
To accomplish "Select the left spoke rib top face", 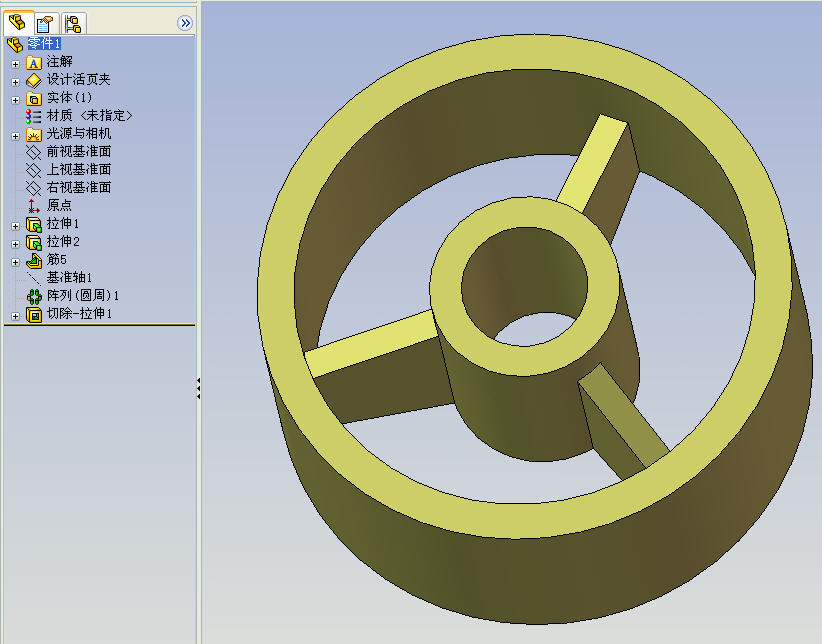I will [370, 344].
